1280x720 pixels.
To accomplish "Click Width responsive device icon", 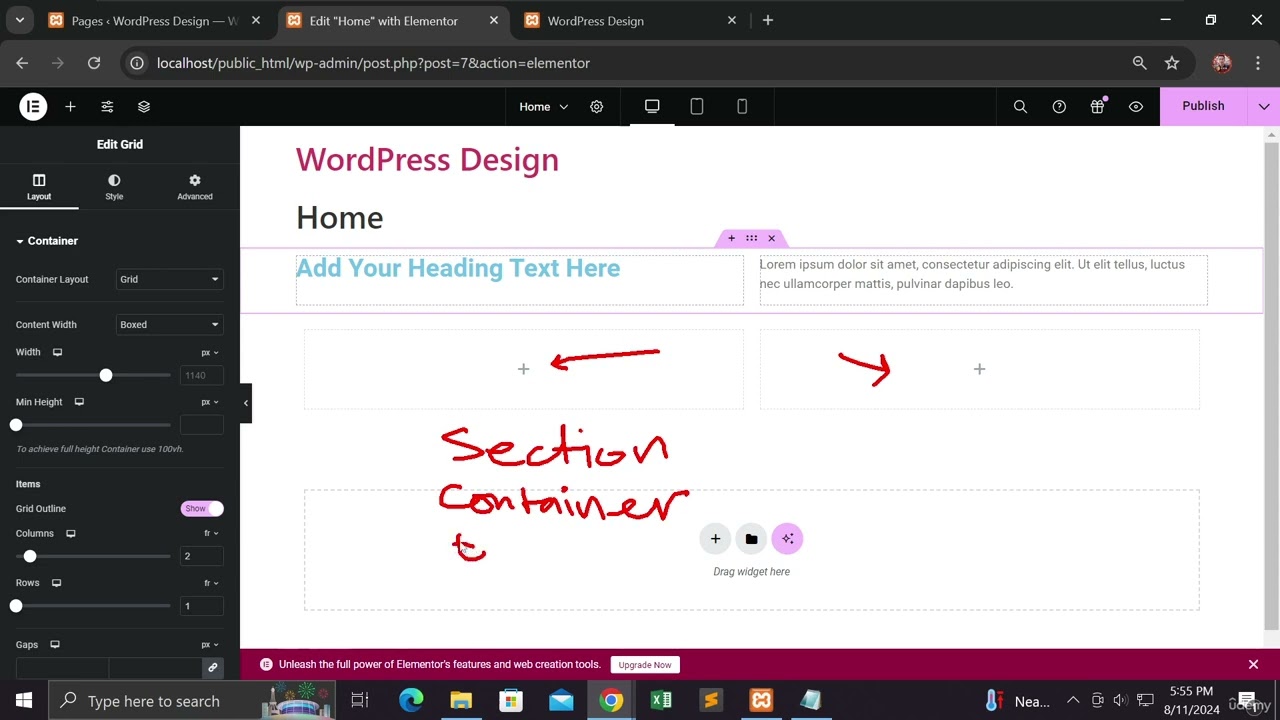I will (x=57, y=352).
